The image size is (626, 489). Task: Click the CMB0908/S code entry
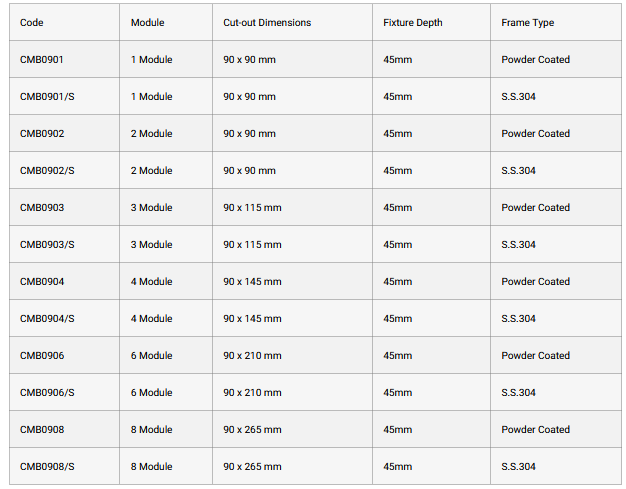(x=47, y=467)
